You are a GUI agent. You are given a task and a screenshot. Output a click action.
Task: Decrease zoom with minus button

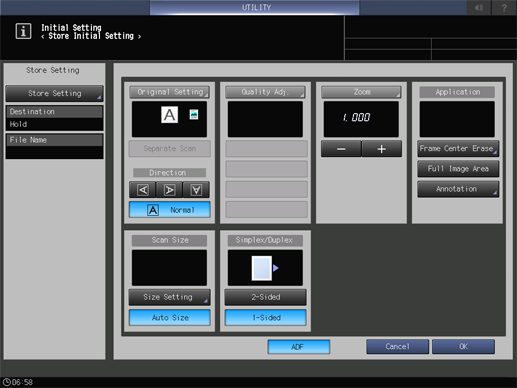341,149
